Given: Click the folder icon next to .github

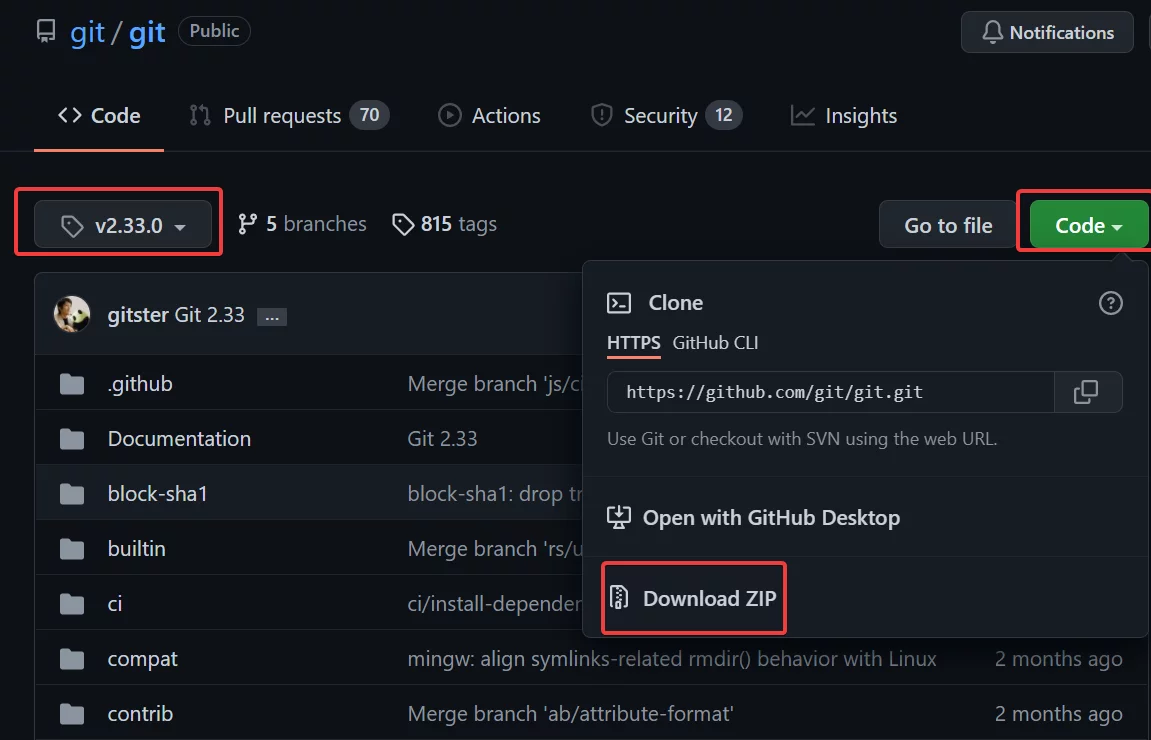Looking at the screenshot, I should (x=72, y=384).
